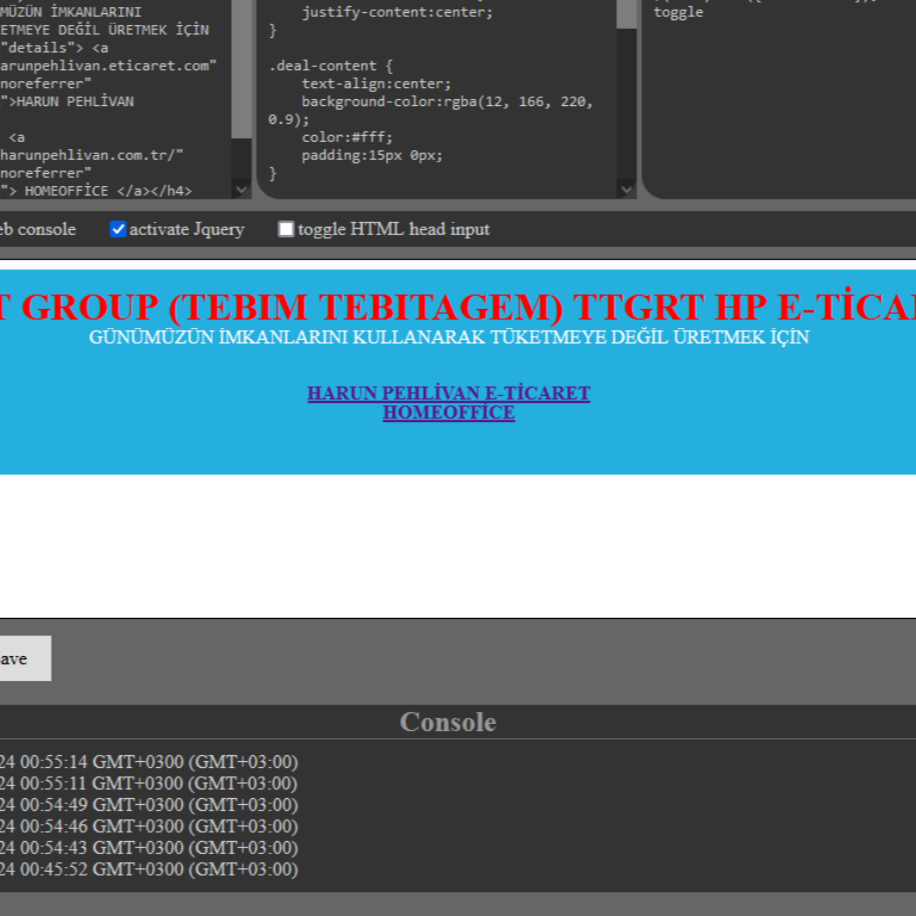The width and height of the screenshot is (916, 916).
Task: Click console entry 00:55:14 GMT+0300
Action: [149, 762]
